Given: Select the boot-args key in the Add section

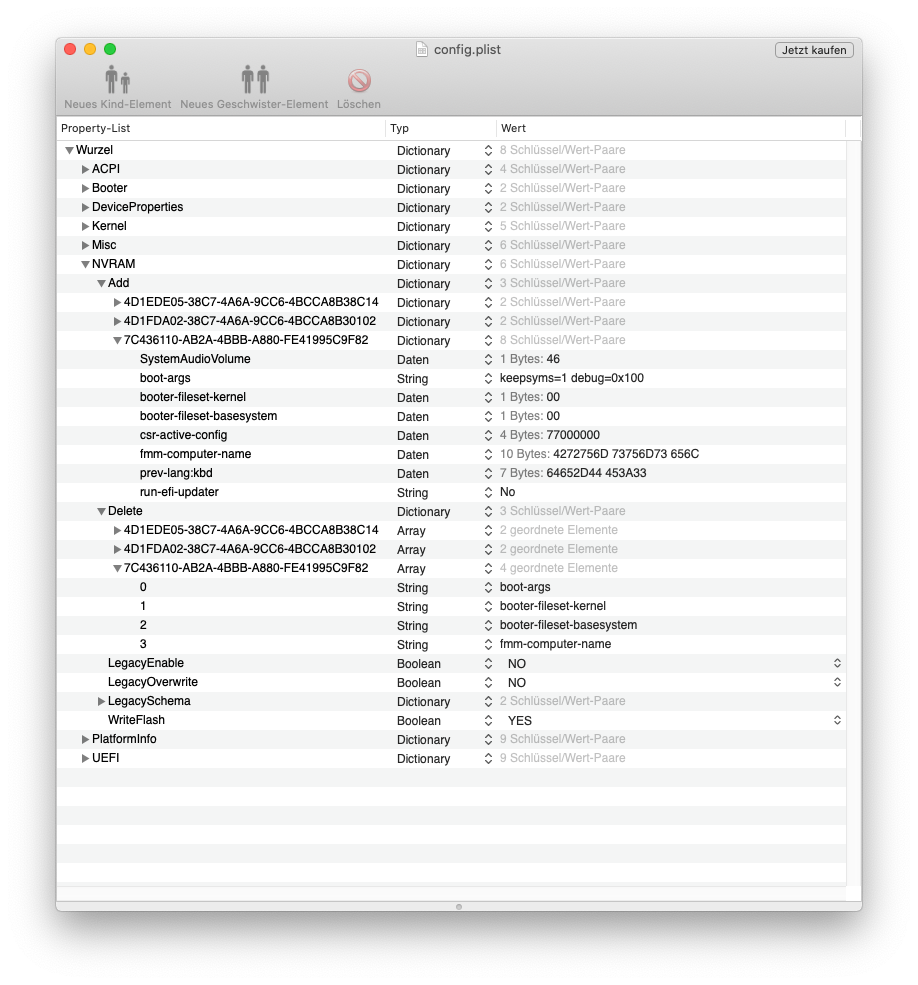Looking at the screenshot, I should [x=165, y=378].
